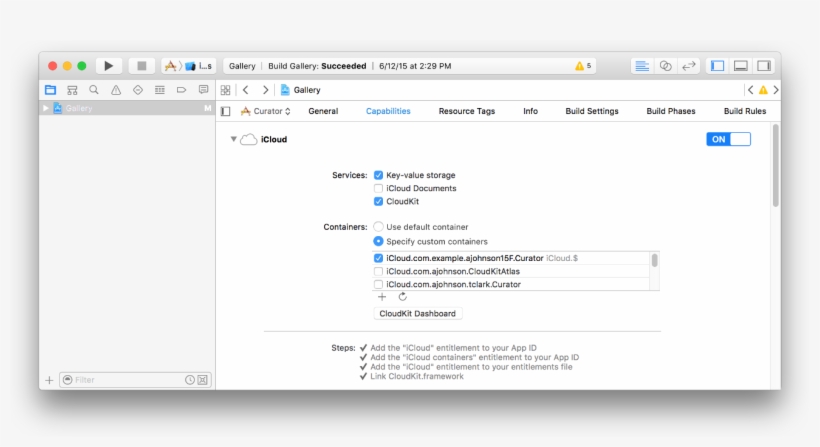Uncheck the CloudKit service
820x447 pixels.
pos(378,201)
